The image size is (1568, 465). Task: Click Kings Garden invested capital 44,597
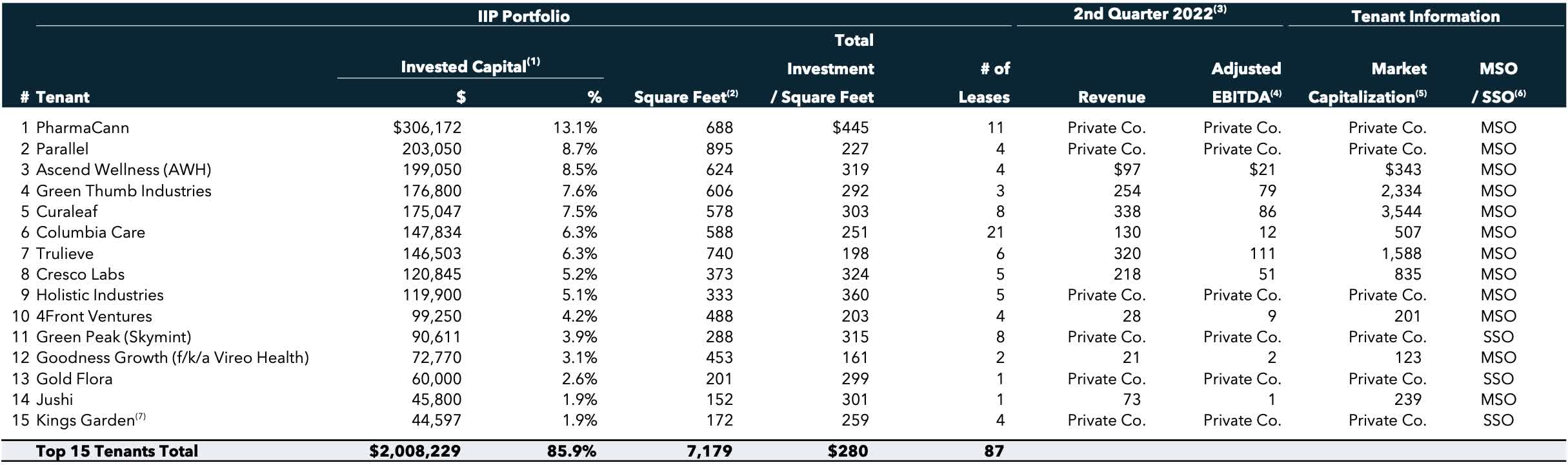(436, 420)
